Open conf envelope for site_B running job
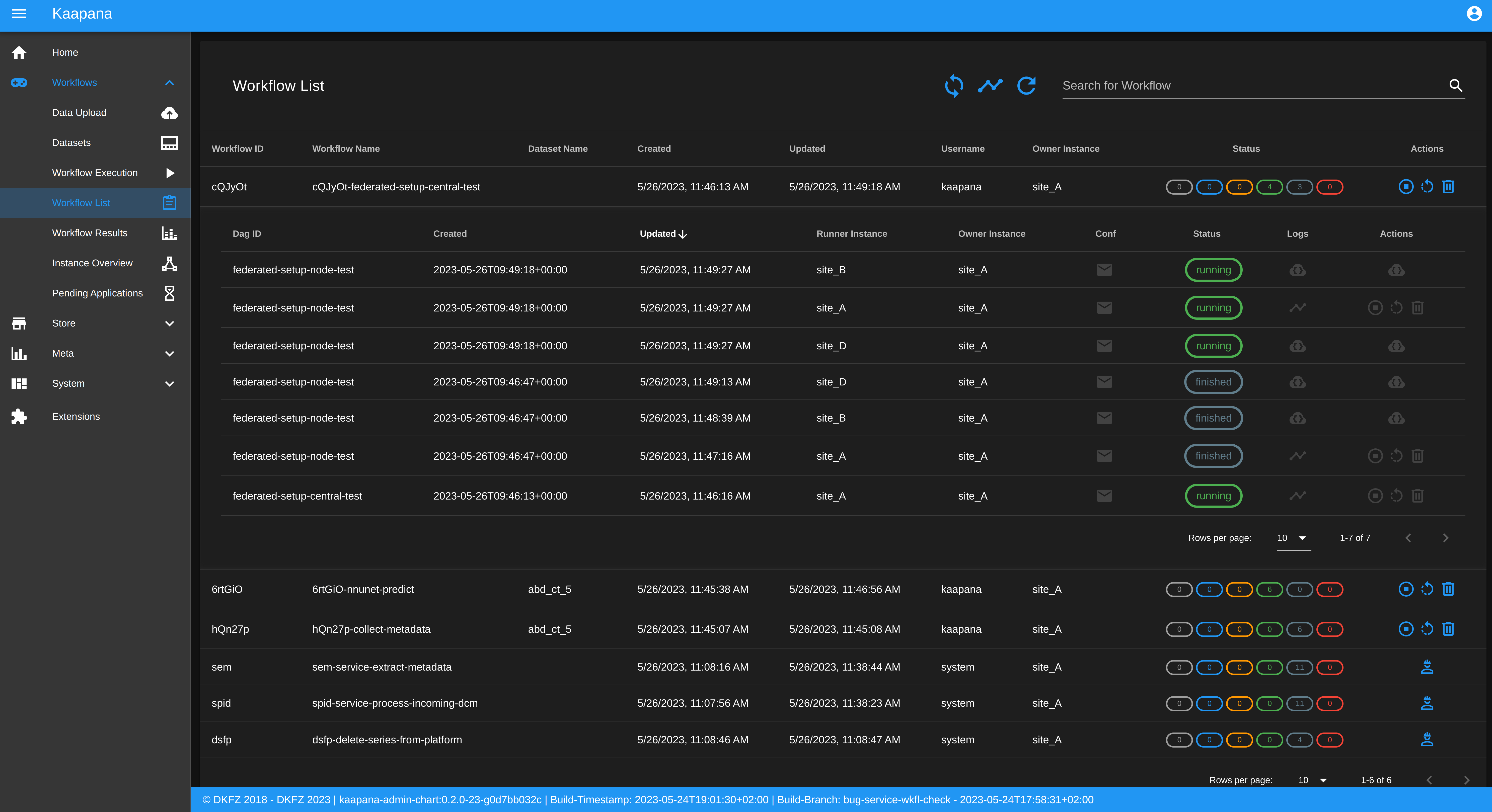 [1104, 270]
